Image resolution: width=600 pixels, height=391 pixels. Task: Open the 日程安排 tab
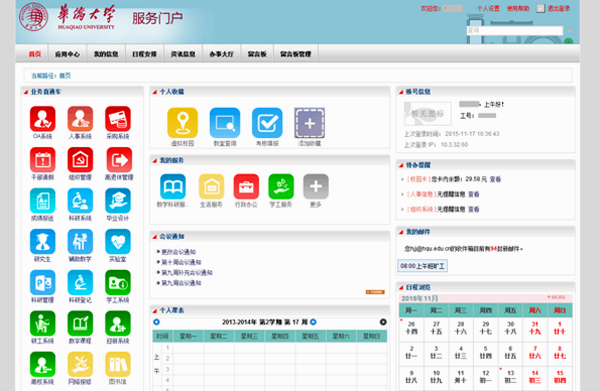pos(144,54)
